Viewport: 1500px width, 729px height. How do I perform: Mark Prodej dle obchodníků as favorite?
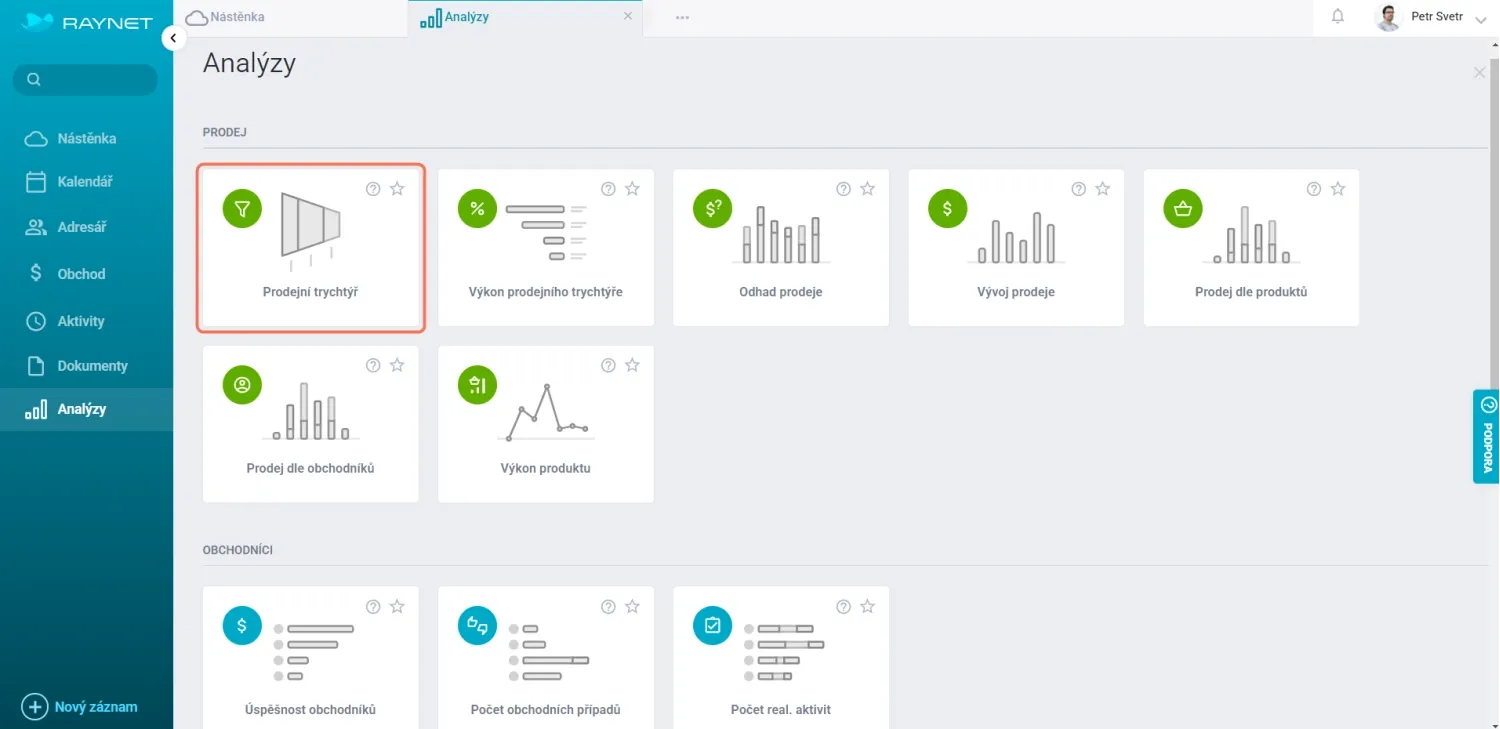click(x=397, y=366)
